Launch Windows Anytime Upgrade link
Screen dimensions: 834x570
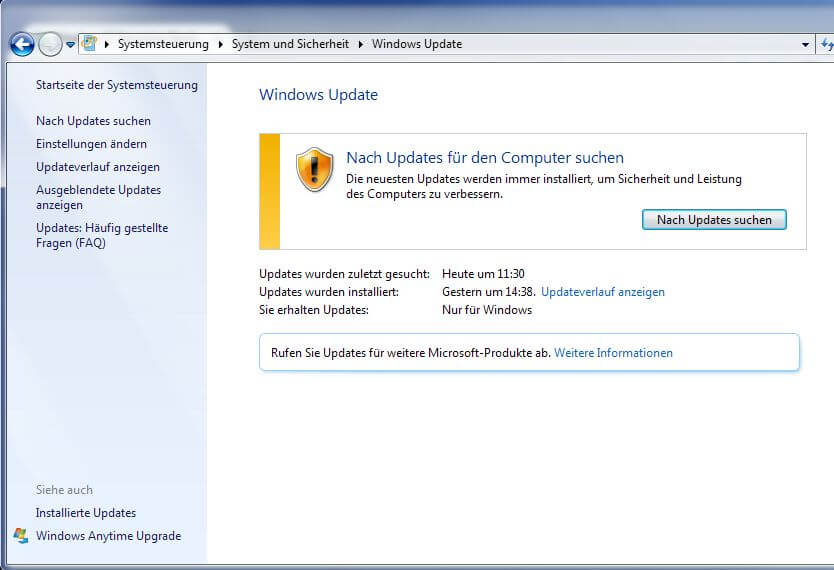point(109,536)
